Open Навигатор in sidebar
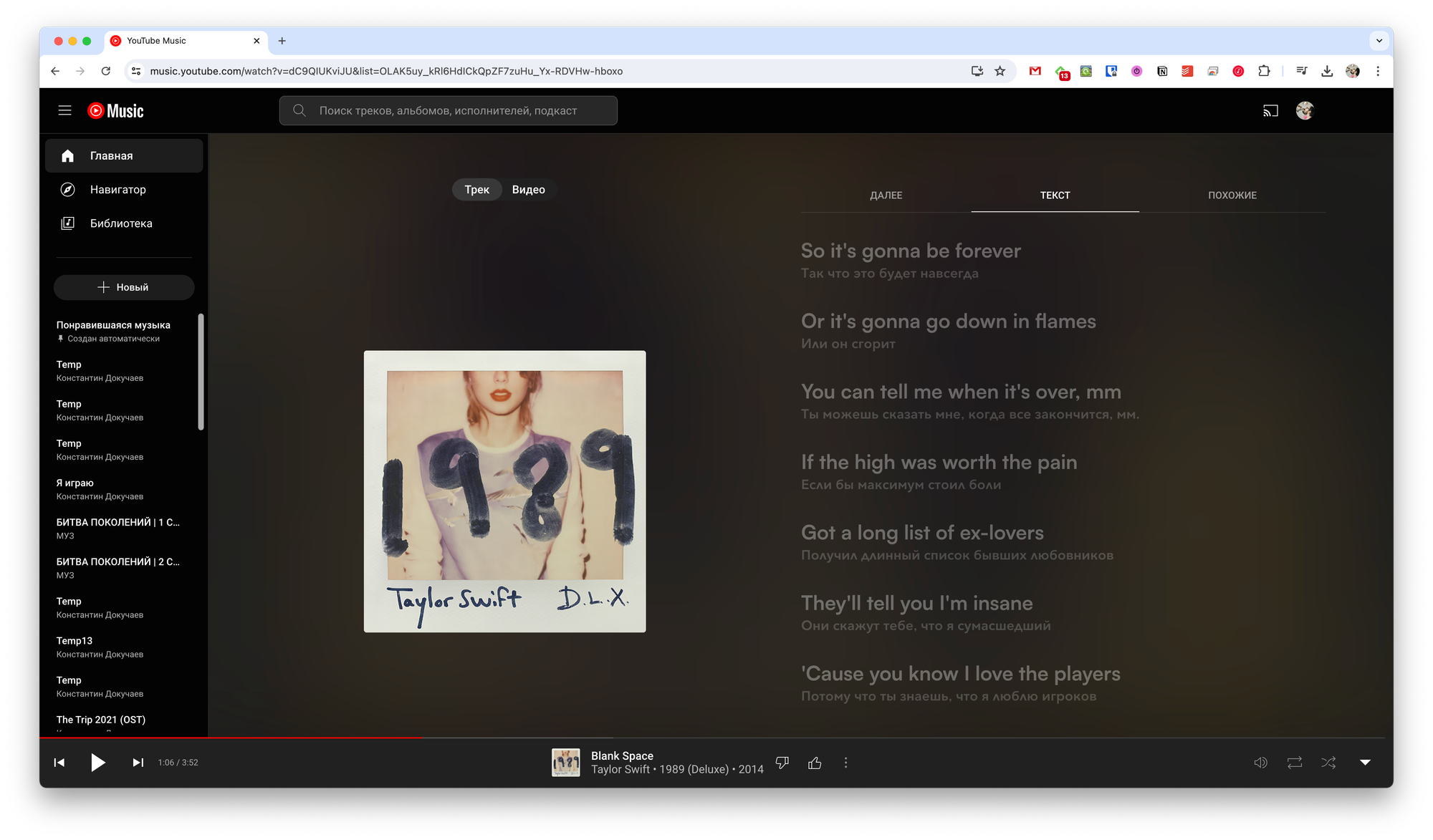 pos(118,190)
